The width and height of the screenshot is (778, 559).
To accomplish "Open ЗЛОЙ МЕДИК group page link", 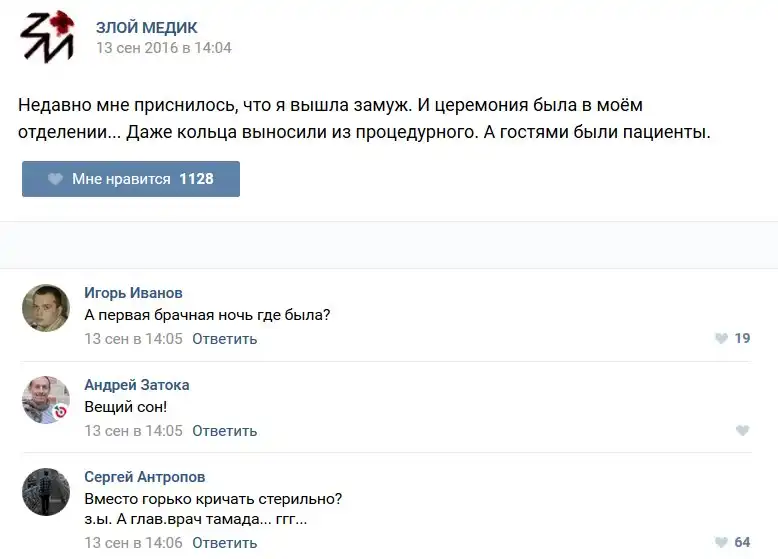I will 147,27.
